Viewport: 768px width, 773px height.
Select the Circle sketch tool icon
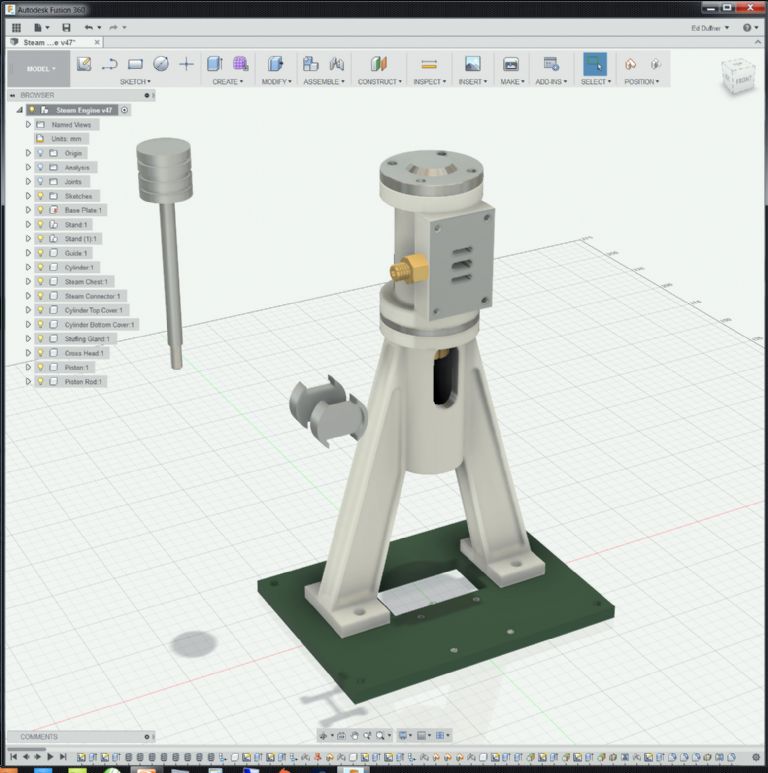[x=161, y=64]
